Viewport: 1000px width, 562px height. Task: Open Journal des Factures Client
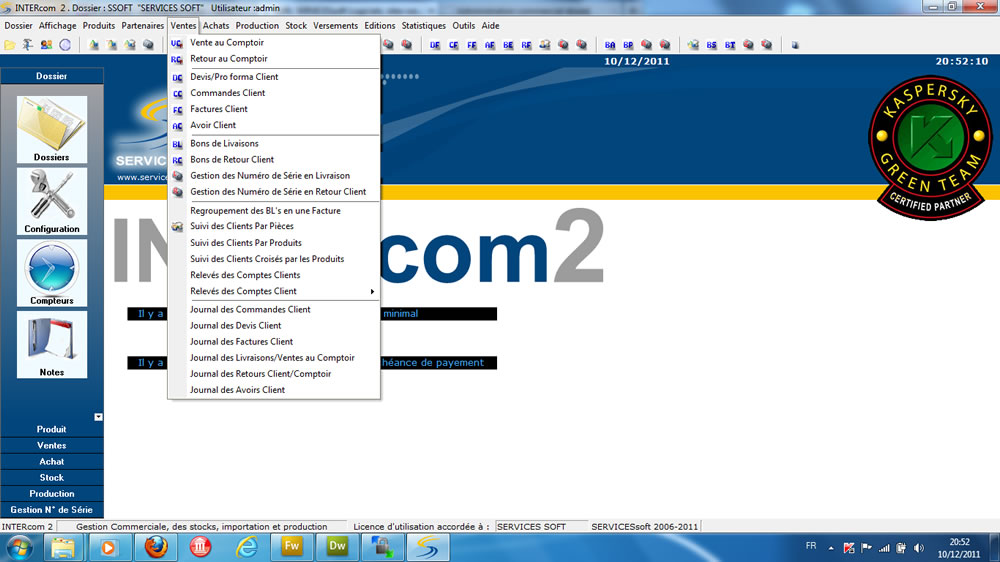tap(274, 342)
